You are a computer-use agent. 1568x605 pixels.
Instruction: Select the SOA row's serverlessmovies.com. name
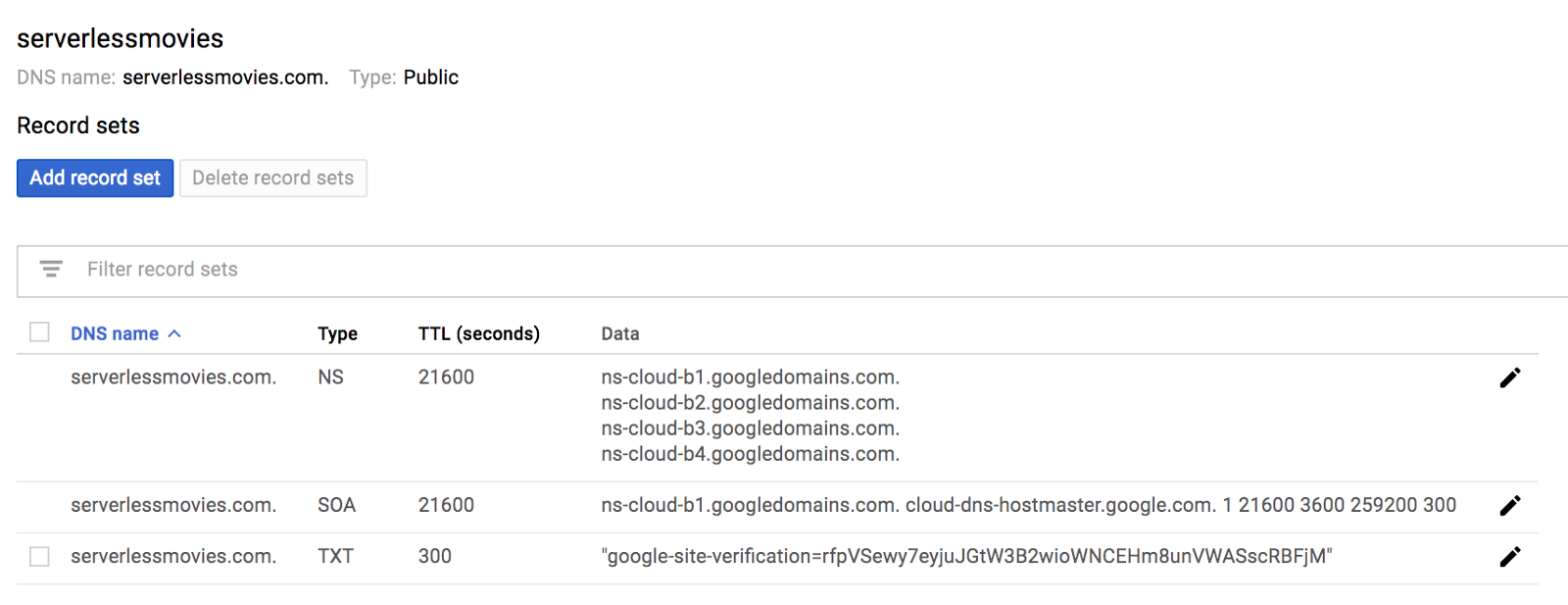click(173, 505)
